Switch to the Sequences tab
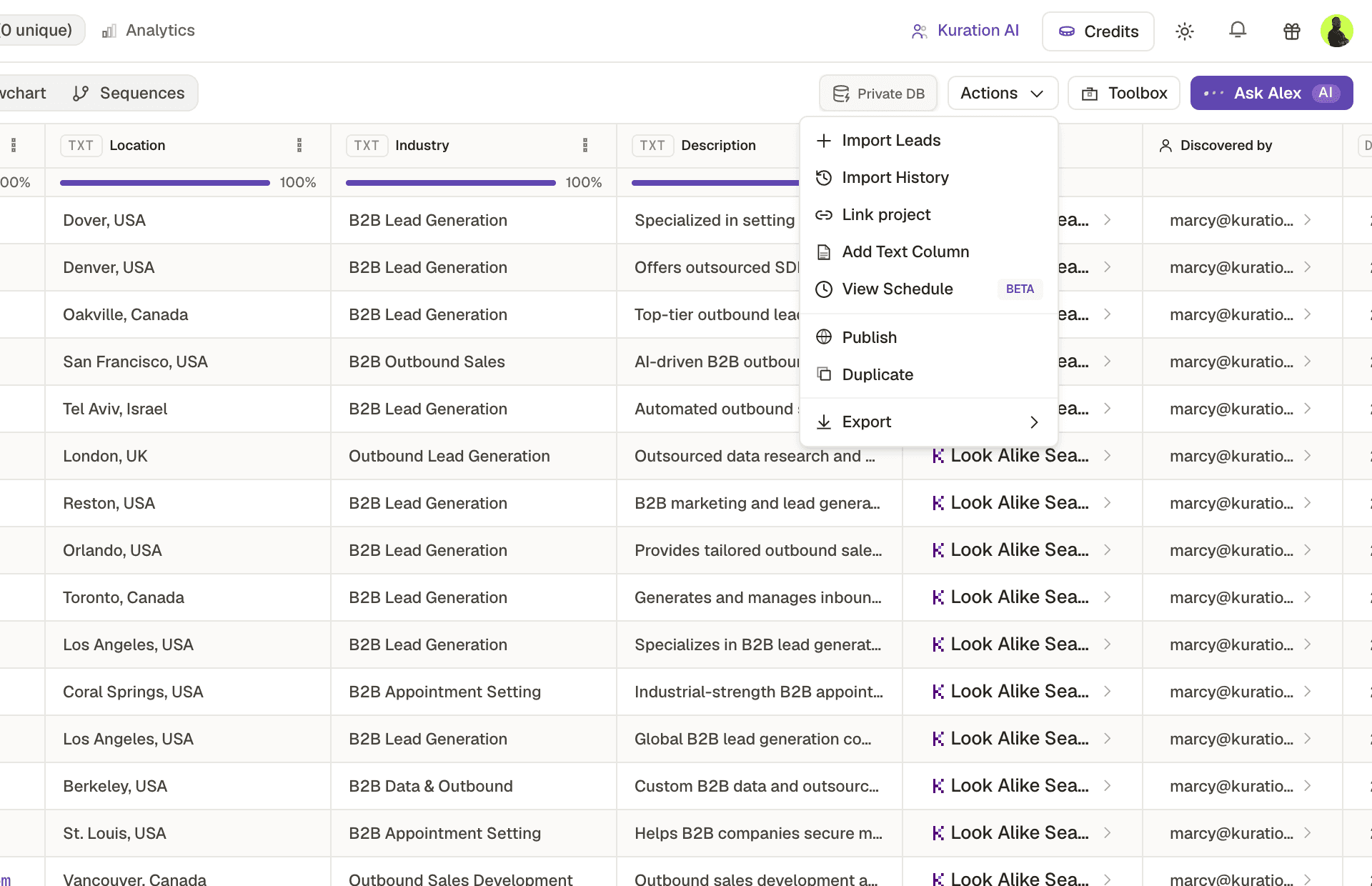The width and height of the screenshot is (1372, 886). pos(129,93)
